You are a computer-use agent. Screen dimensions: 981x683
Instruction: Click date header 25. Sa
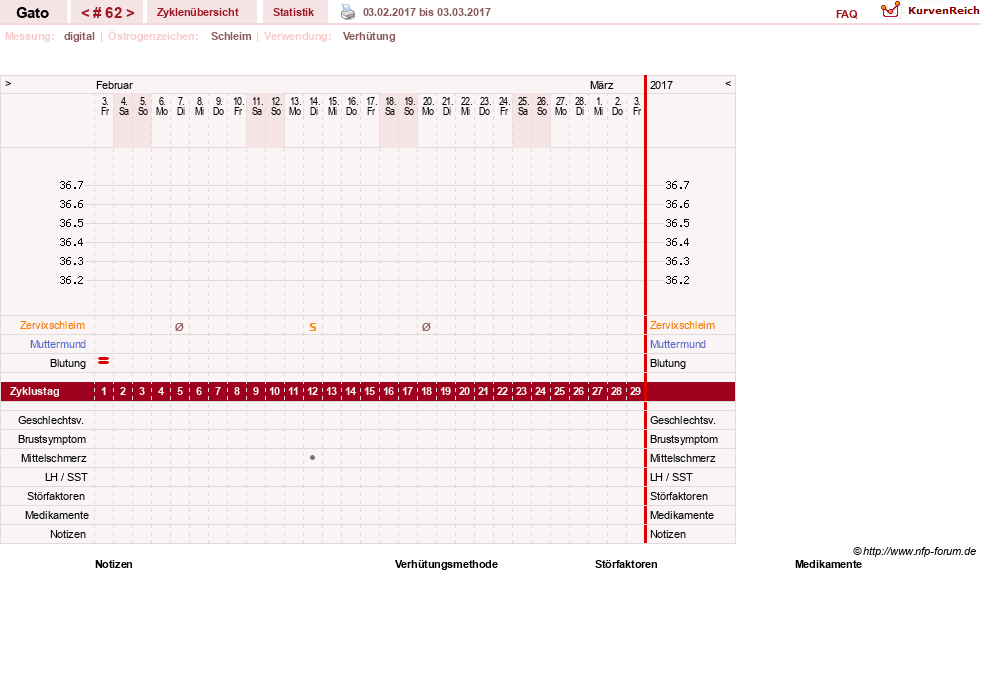click(x=523, y=106)
